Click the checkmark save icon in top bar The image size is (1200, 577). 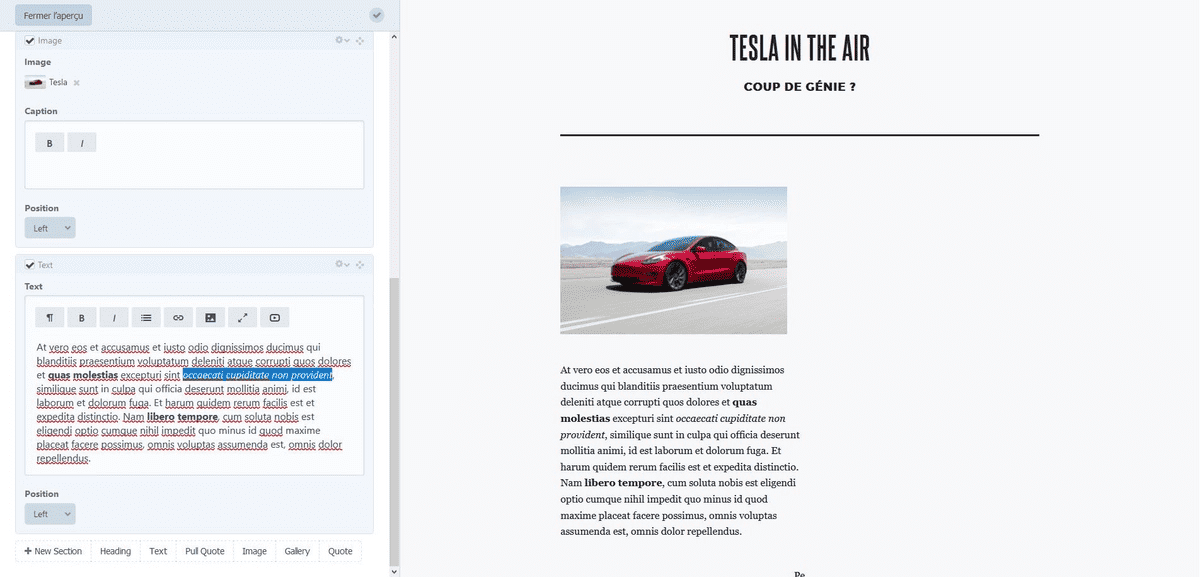tap(376, 15)
